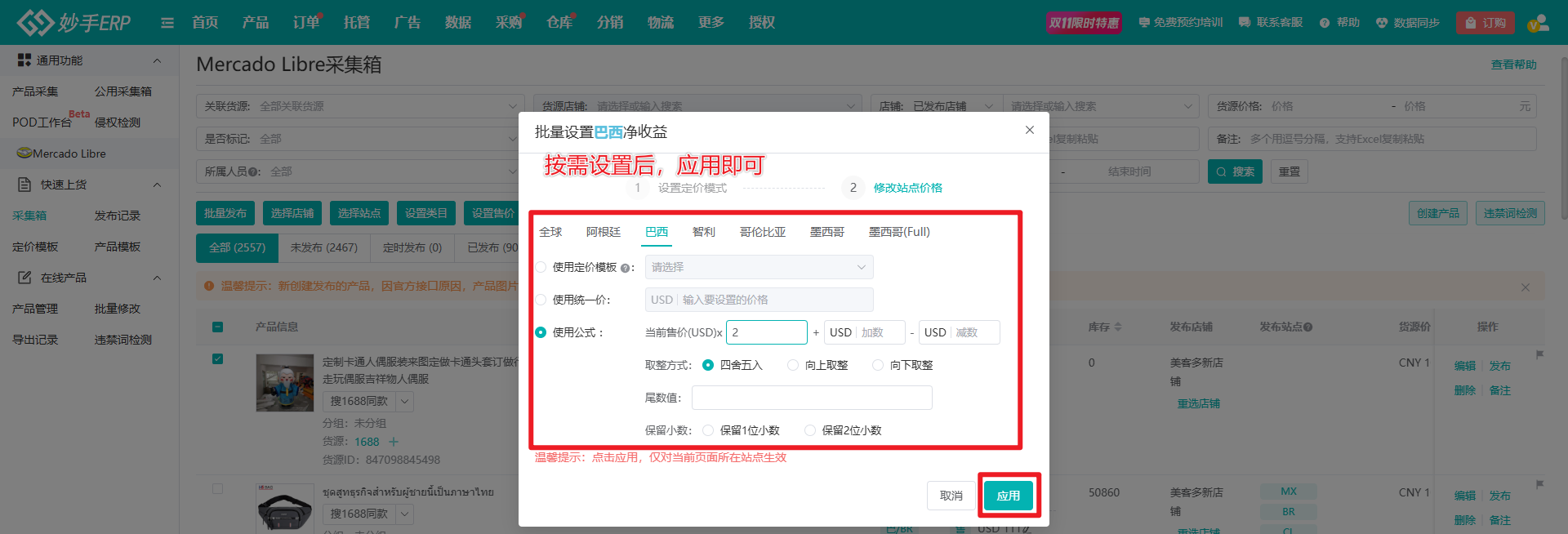Click the 批量发布 button
This screenshot has height=534, width=1568.
pos(225,213)
